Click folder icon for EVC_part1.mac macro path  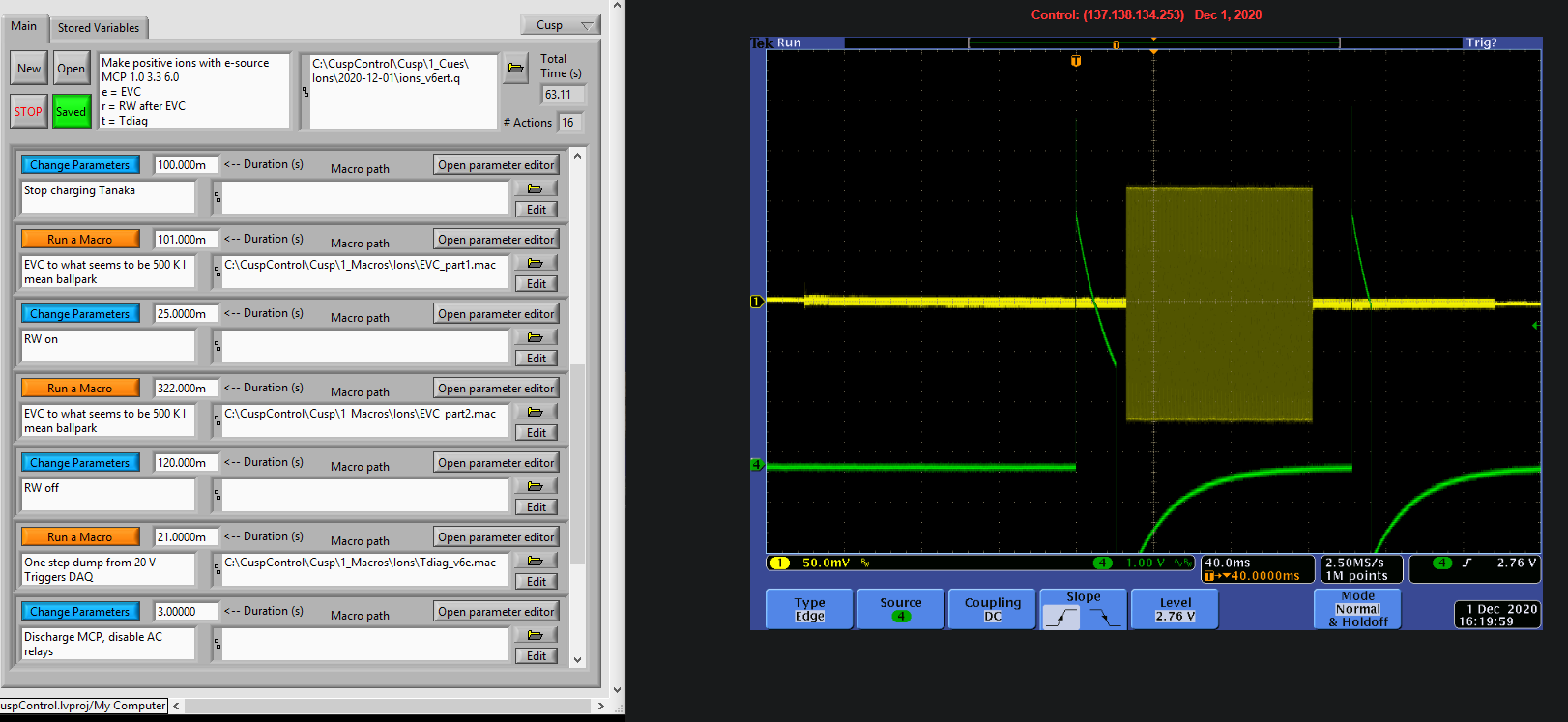[536, 263]
